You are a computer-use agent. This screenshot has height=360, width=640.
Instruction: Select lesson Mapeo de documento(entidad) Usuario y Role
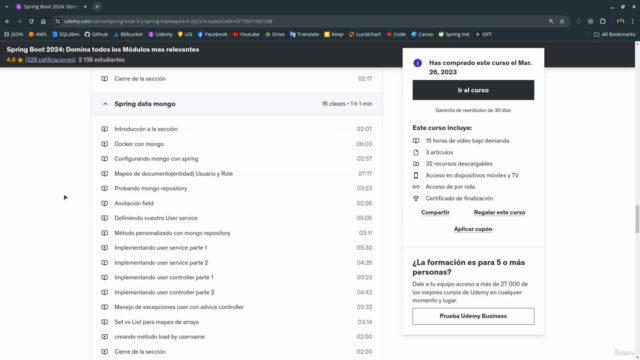pyautogui.click(x=173, y=173)
